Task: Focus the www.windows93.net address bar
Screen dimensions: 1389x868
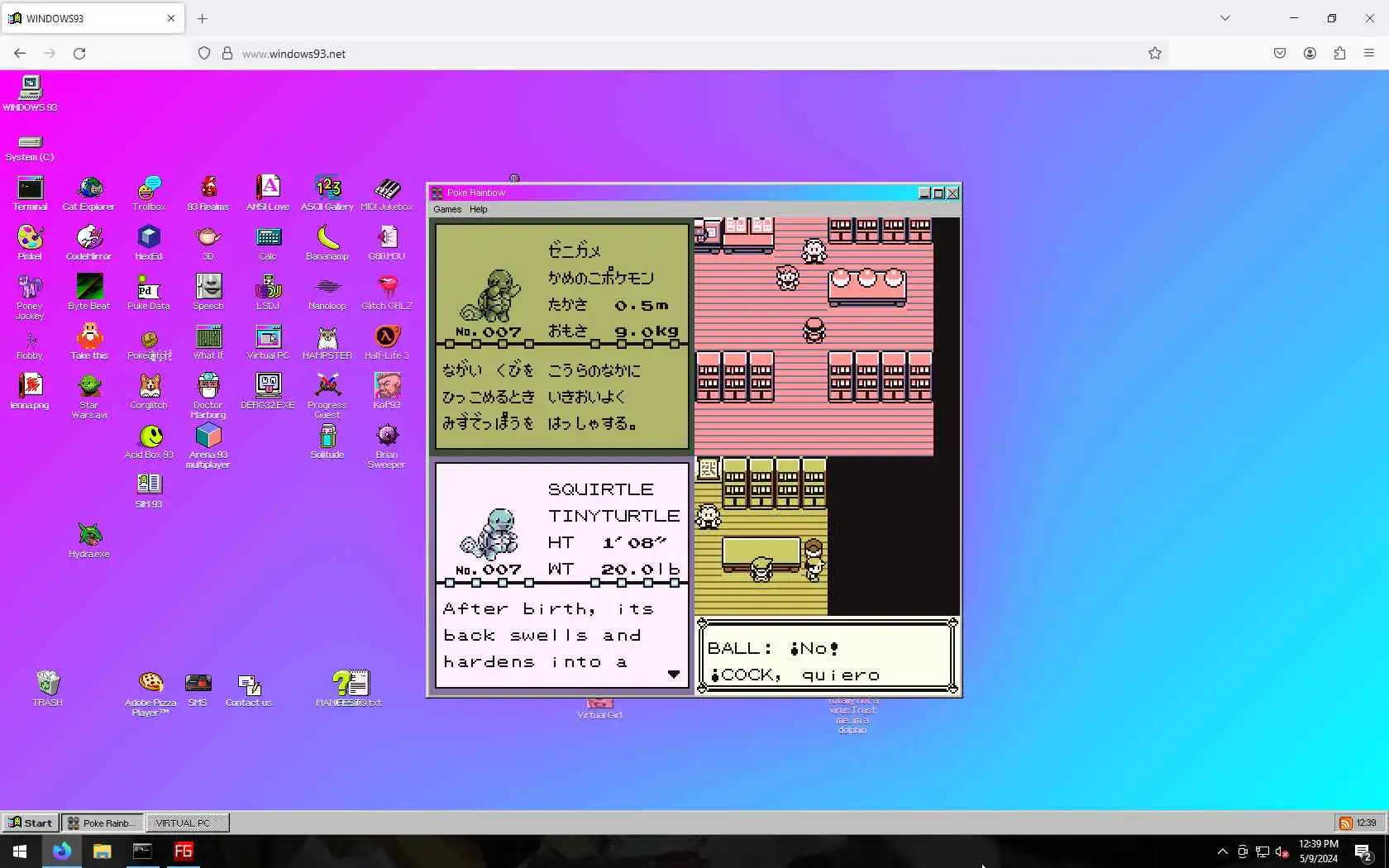Action: pyautogui.click(x=678, y=54)
